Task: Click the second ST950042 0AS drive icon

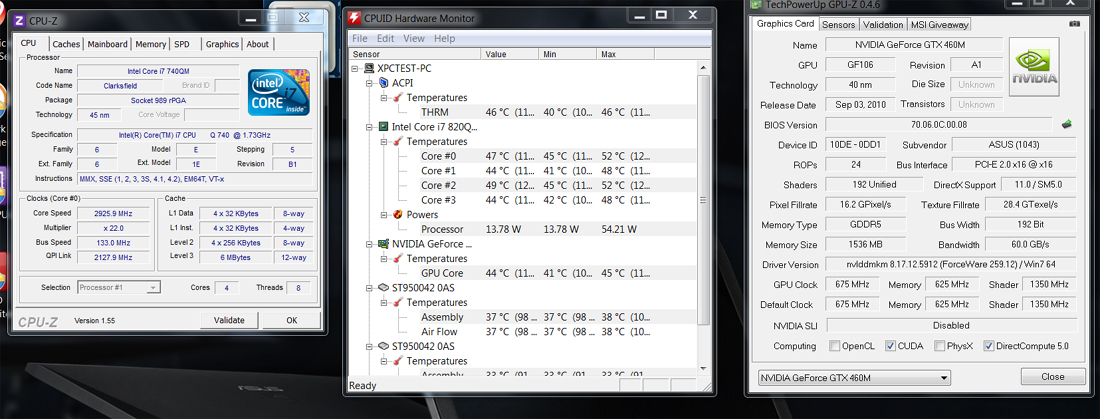Action: tap(383, 346)
